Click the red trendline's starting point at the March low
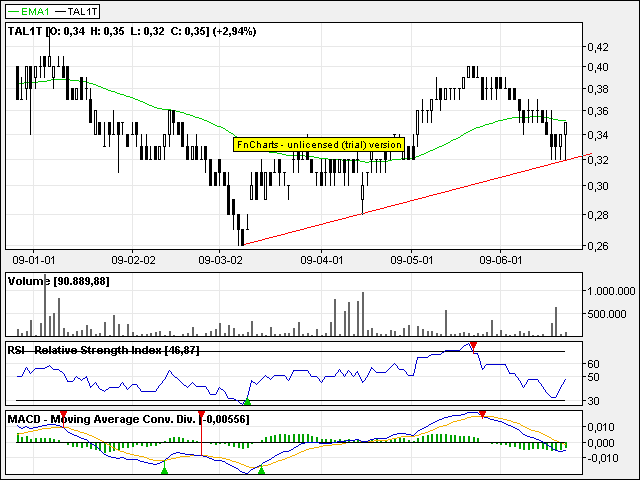This screenshot has height=480, width=640. coord(243,245)
